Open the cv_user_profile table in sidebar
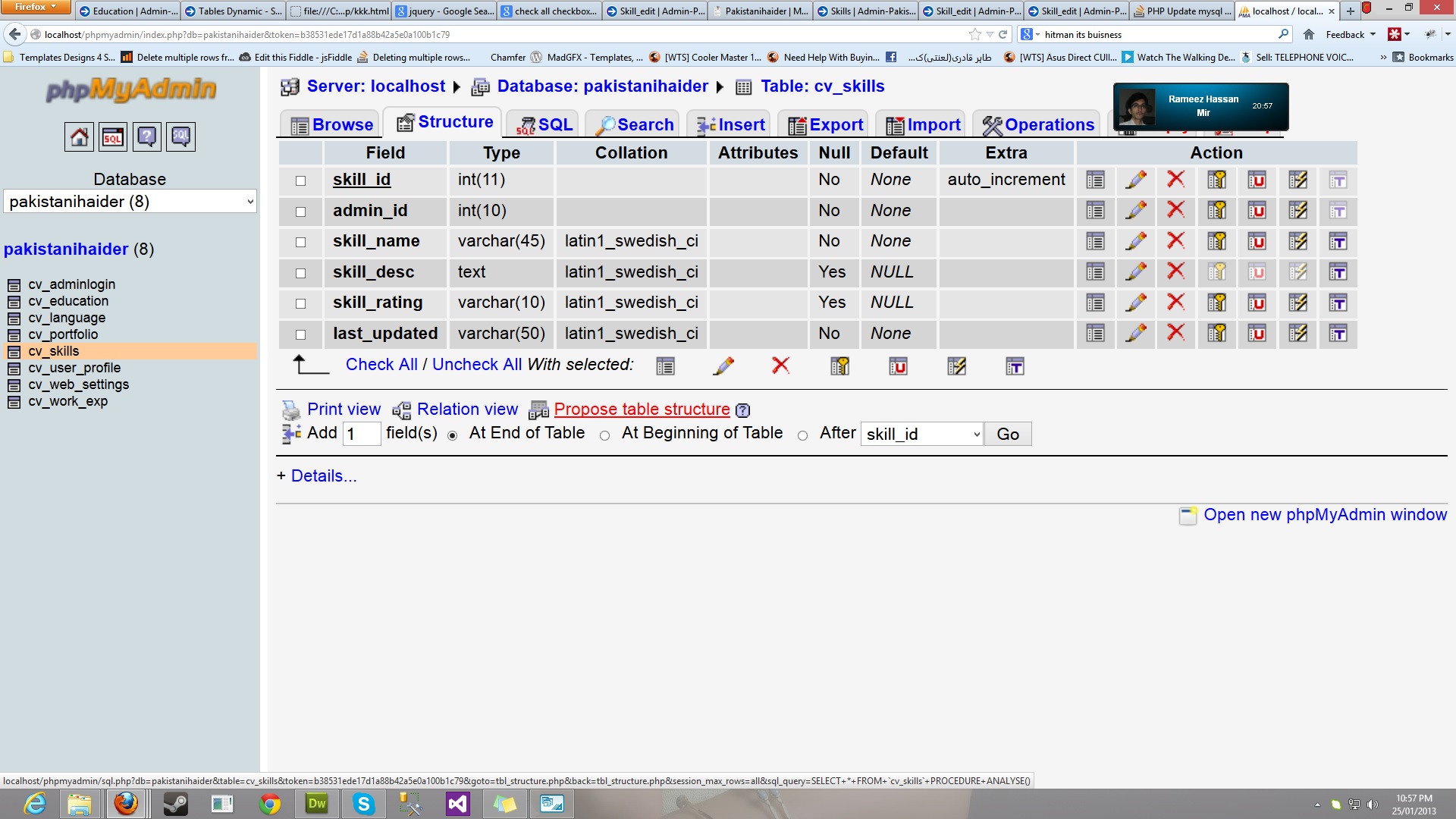 (74, 368)
